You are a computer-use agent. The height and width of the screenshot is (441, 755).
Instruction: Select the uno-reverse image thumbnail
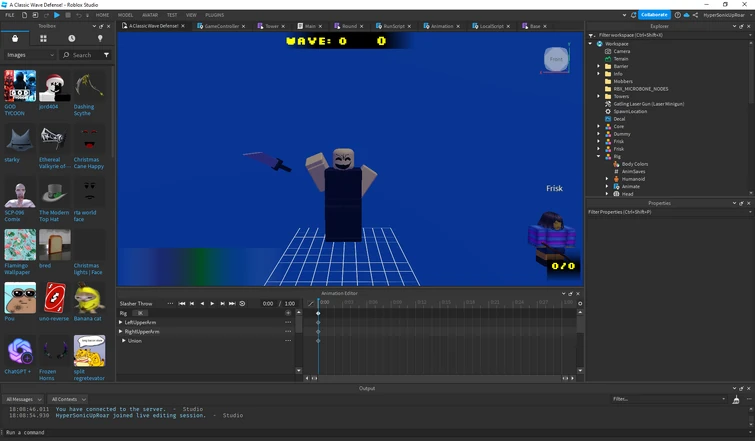[x=55, y=298]
